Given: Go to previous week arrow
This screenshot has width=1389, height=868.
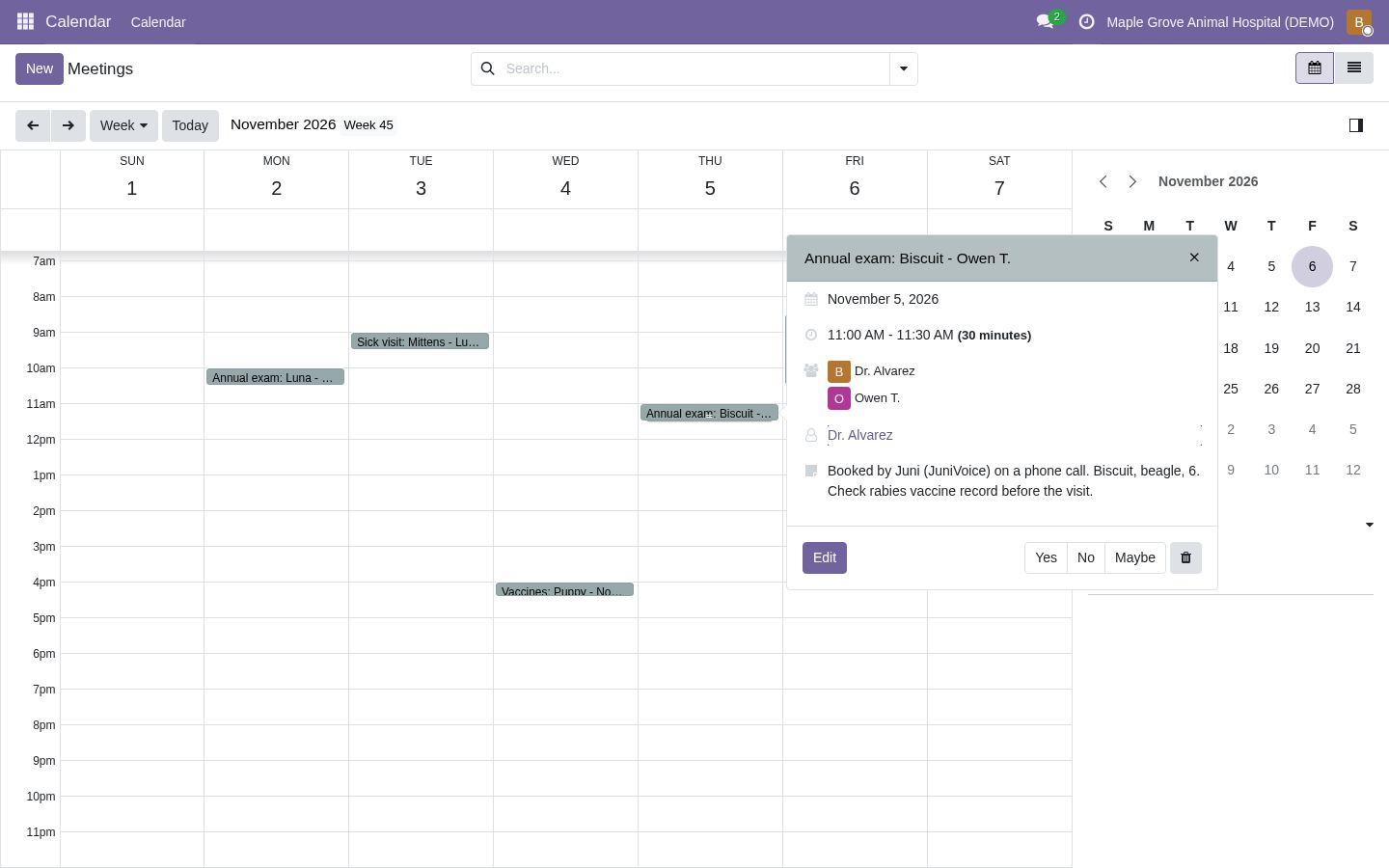Looking at the screenshot, I should click(x=33, y=125).
